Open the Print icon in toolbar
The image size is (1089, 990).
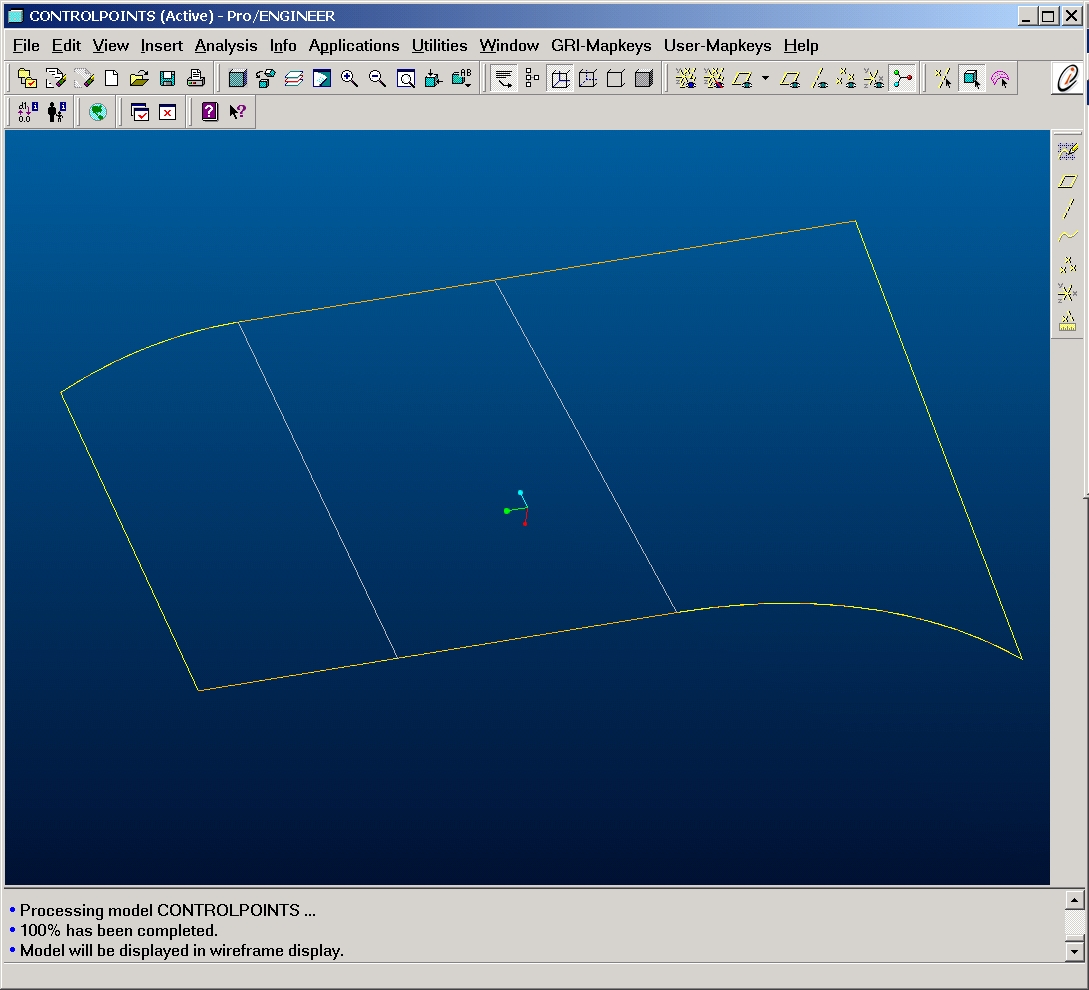196,79
